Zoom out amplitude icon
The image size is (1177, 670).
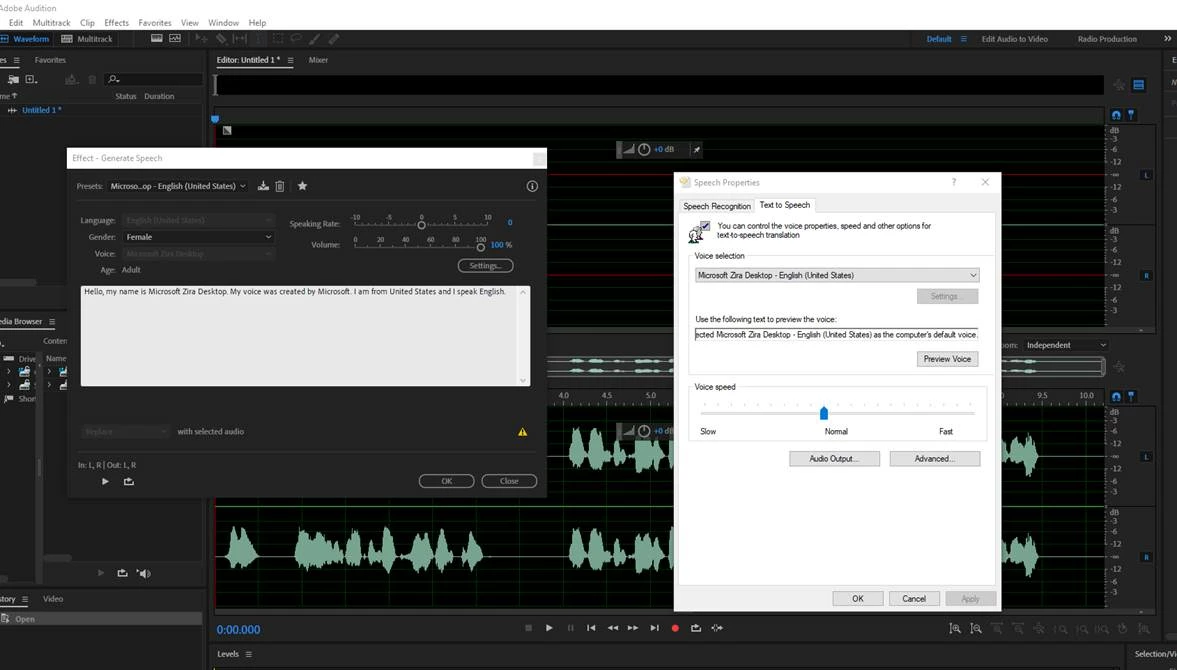tap(976, 629)
